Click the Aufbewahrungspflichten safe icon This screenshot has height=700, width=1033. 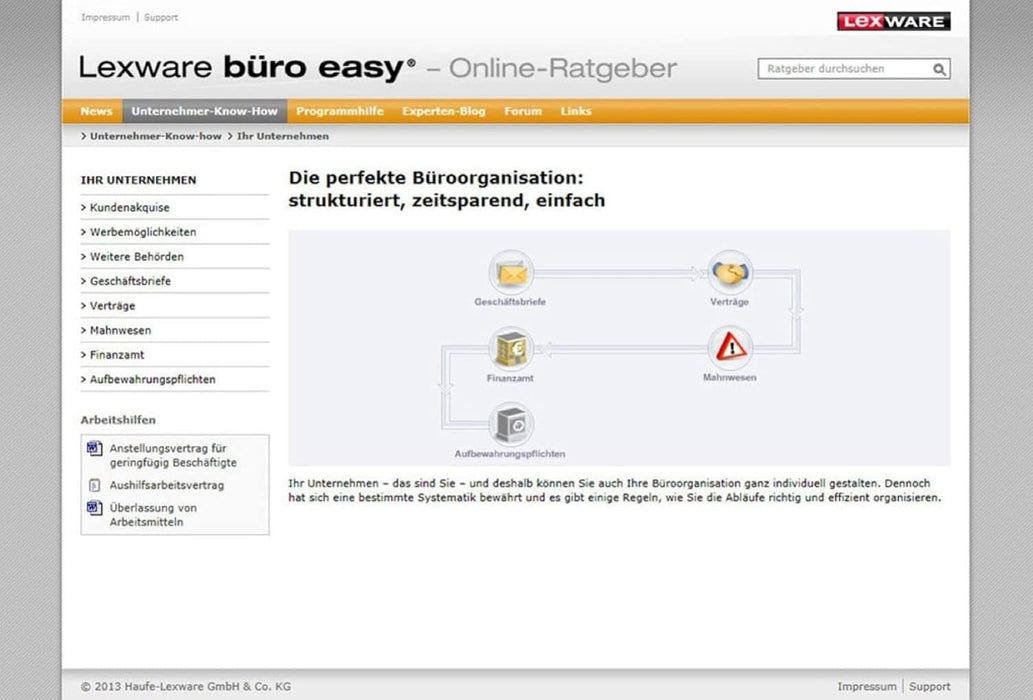click(x=511, y=425)
